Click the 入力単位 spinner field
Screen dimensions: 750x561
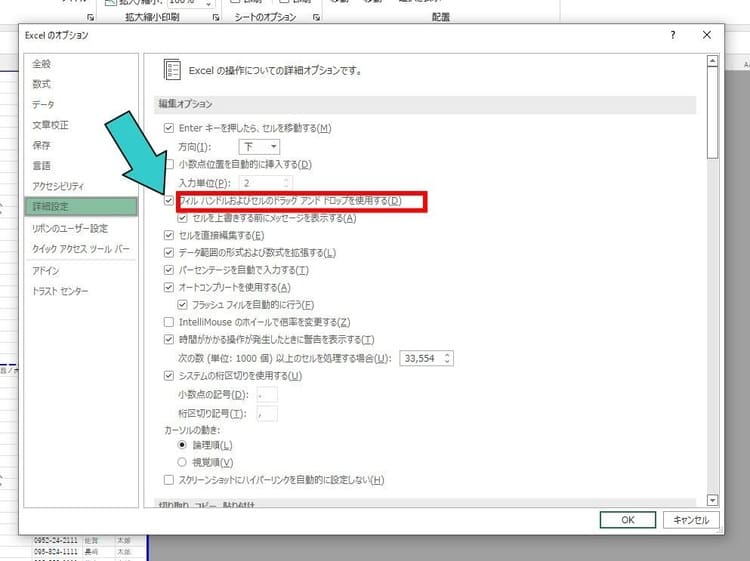click(265, 183)
